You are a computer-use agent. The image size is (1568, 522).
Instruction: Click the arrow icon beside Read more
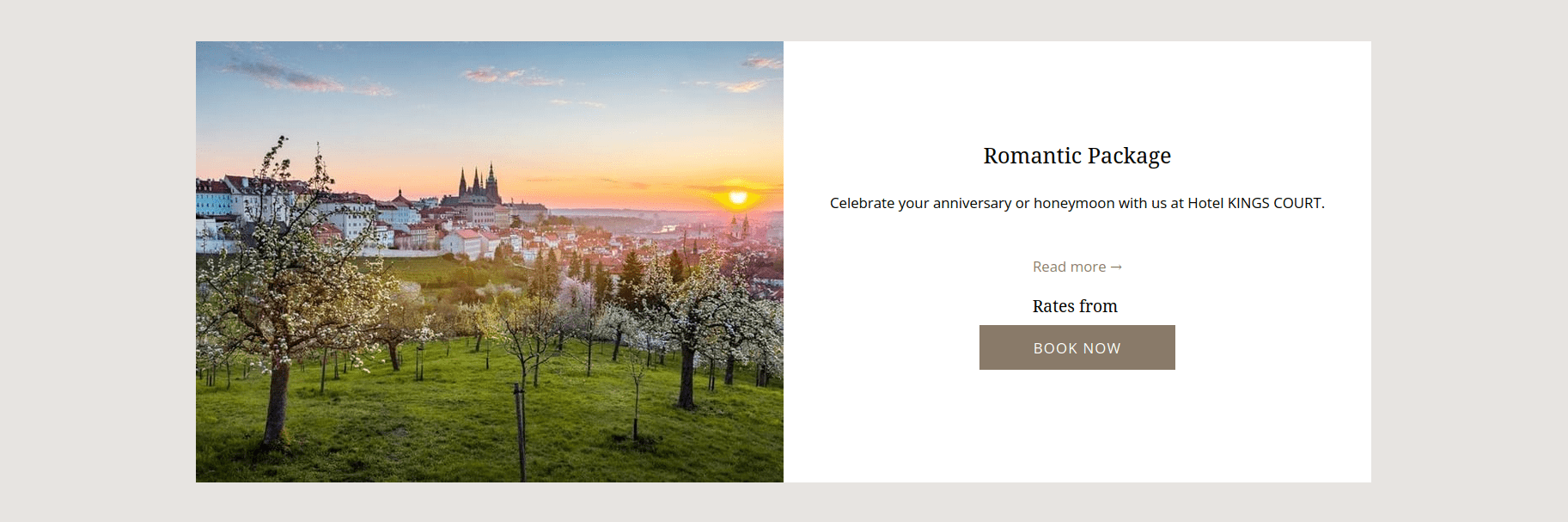click(x=1116, y=267)
